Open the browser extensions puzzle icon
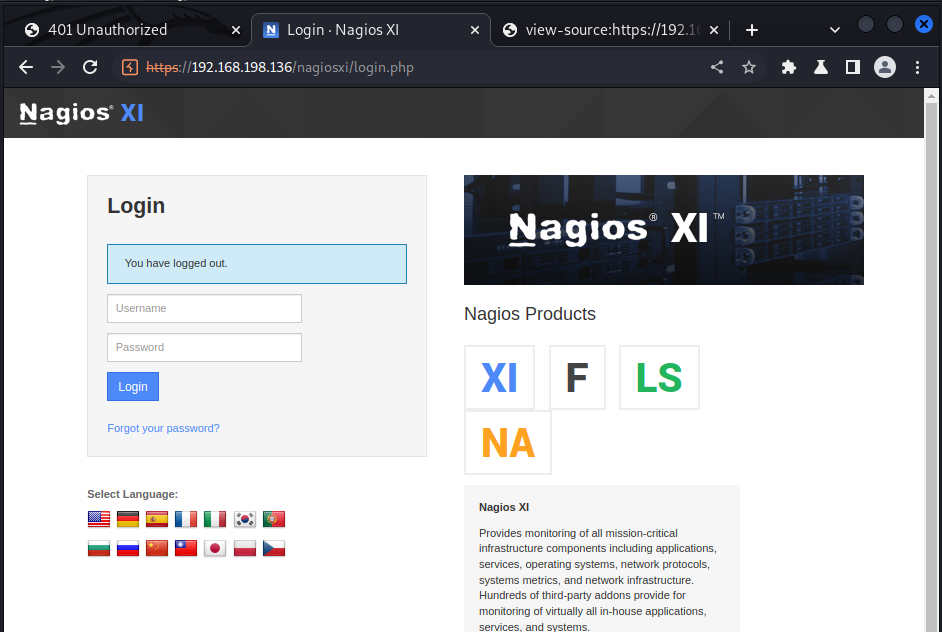The image size is (942, 632). point(789,67)
